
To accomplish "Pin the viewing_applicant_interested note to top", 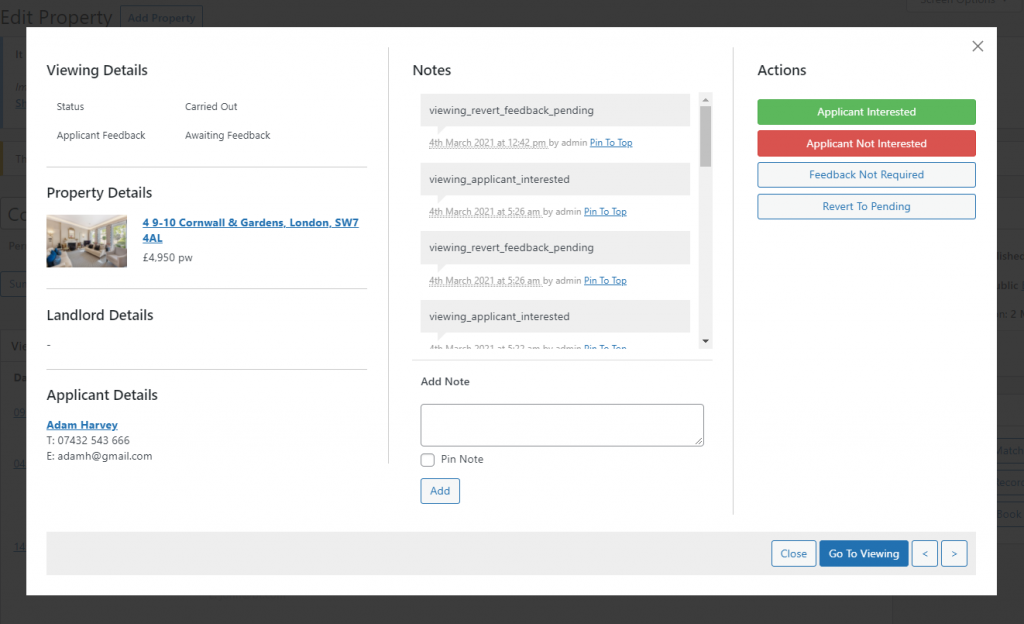I will coord(605,211).
